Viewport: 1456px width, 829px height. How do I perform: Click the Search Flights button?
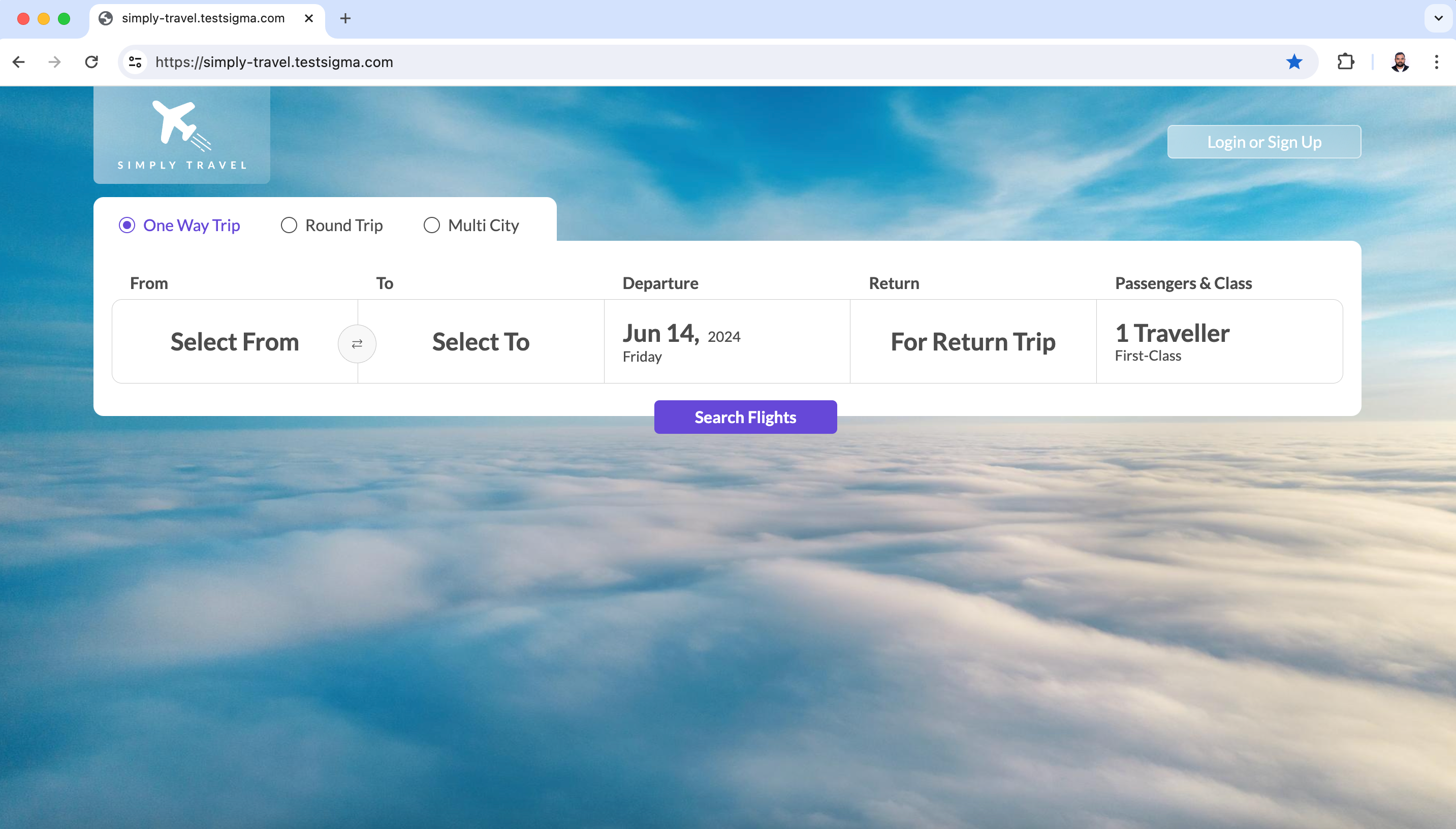pos(745,418)
